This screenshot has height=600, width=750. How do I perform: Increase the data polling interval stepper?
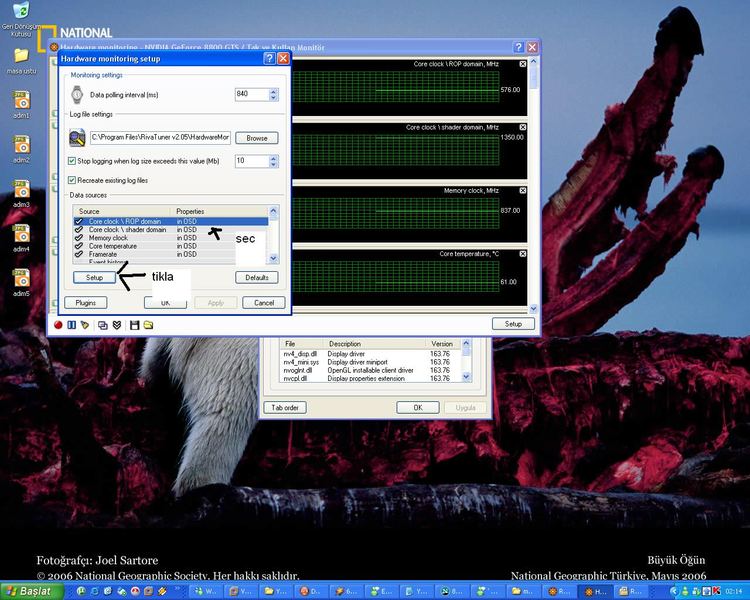273,91
